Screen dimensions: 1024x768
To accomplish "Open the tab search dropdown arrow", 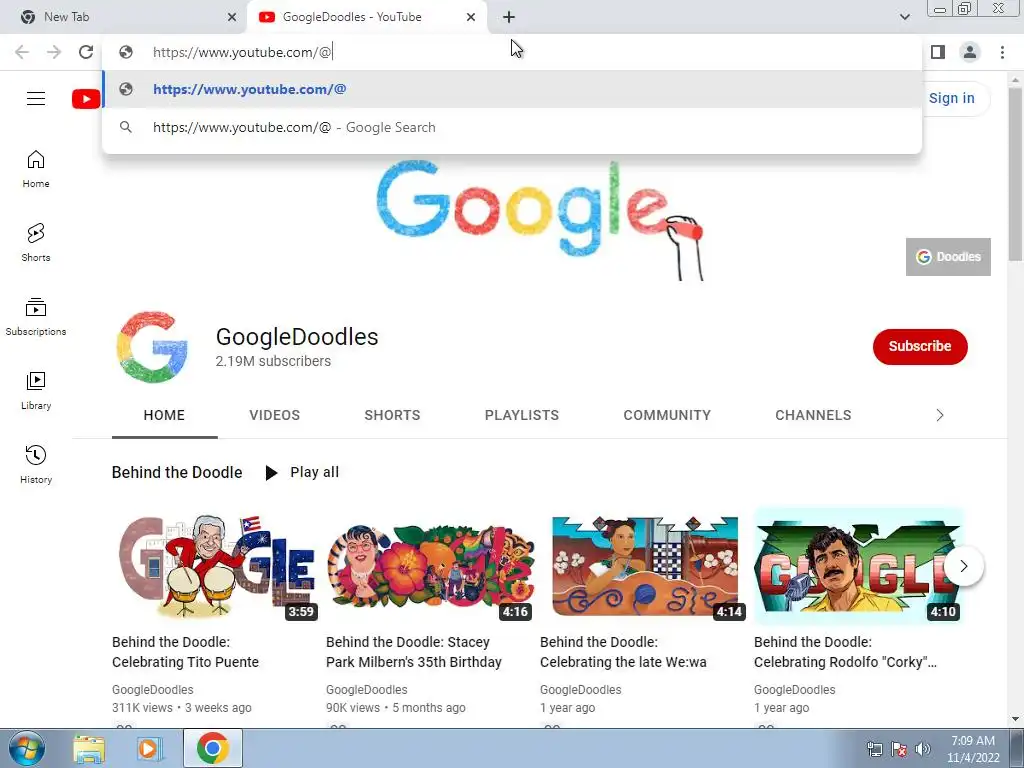I will pos(904,17).
